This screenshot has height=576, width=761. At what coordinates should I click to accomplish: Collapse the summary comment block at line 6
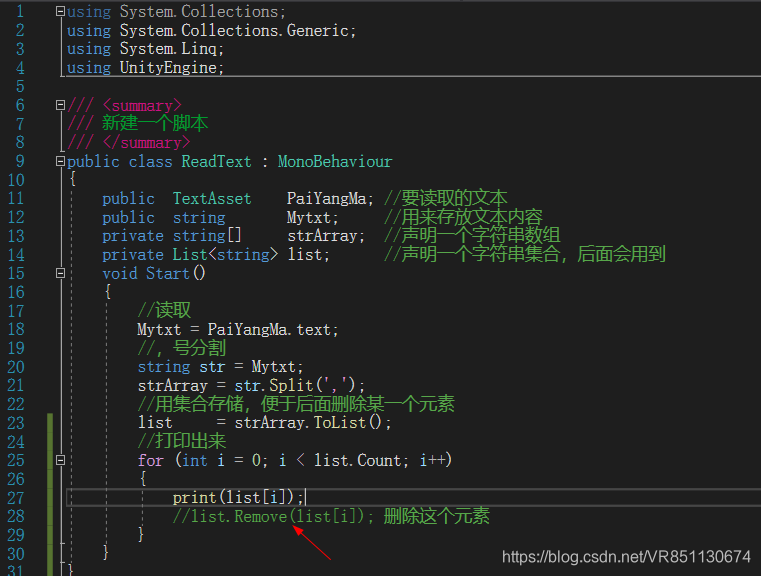(x=60, y=105)
